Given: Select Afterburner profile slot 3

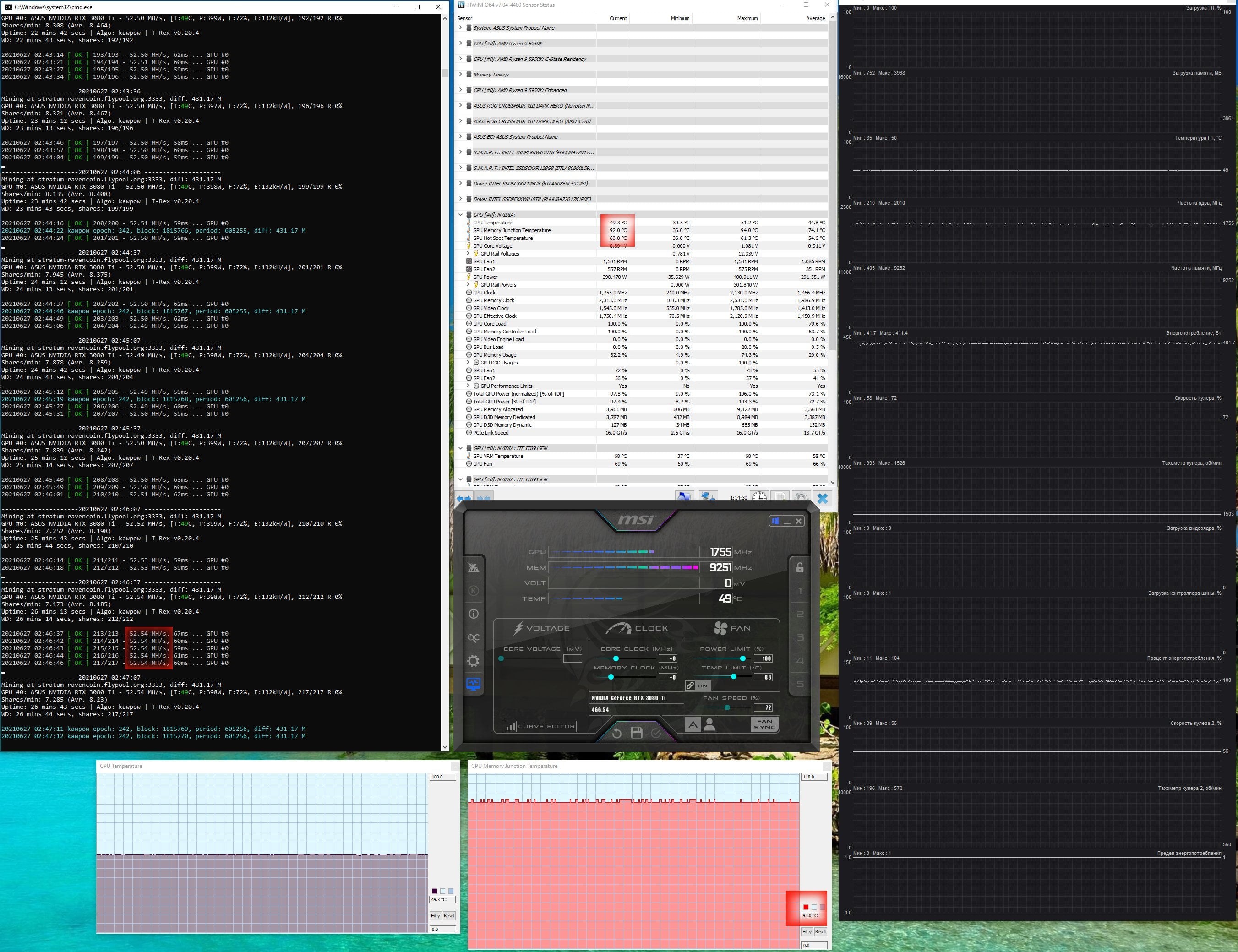Looking at the screenshot, I should (x=800, y=637).
